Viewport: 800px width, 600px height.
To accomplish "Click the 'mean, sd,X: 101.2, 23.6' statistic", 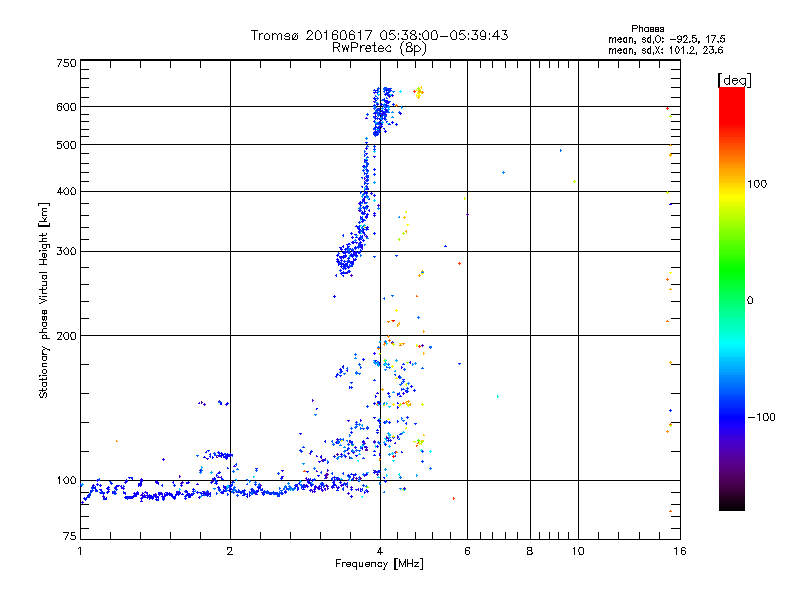I will pyautogui.click(x=665, y=50).
